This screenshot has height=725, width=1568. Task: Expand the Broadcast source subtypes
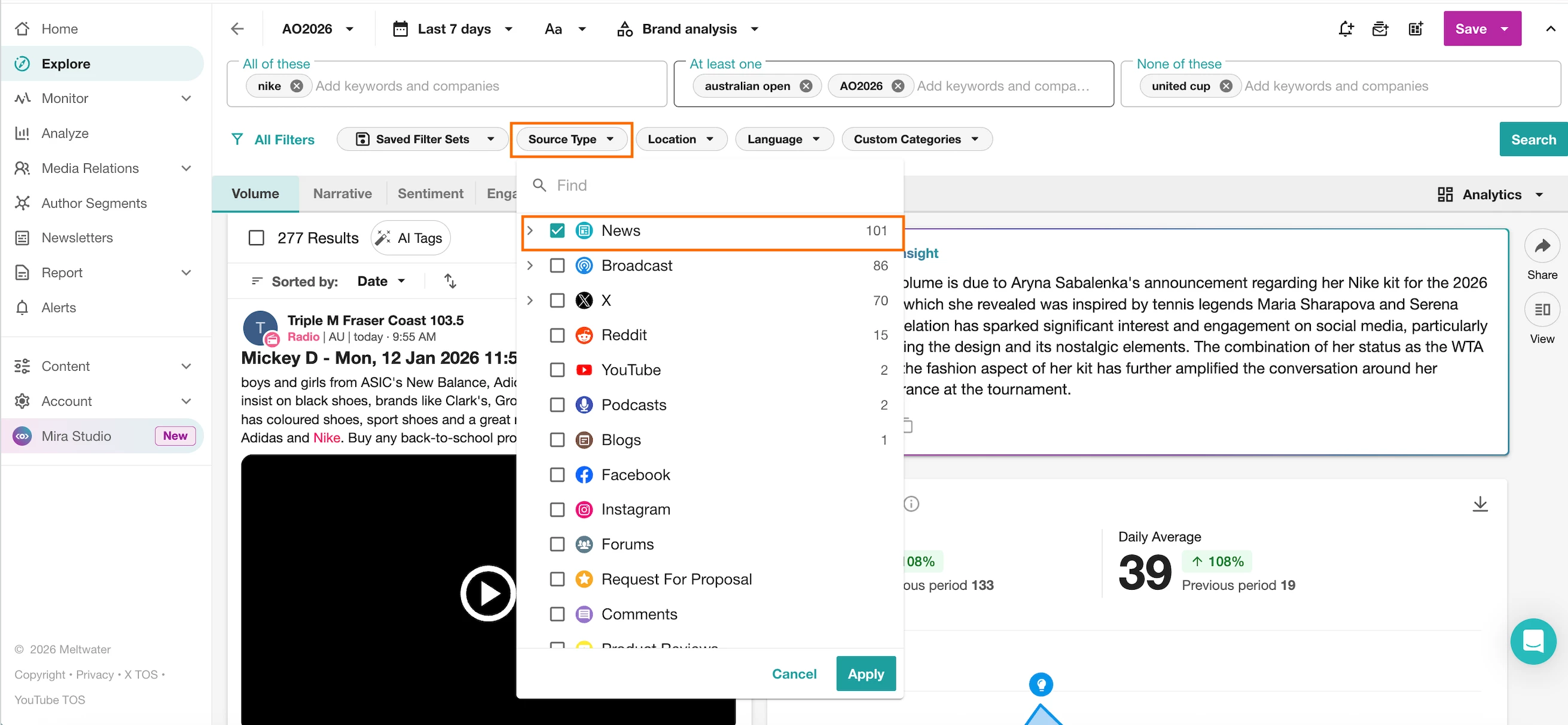click(x=530, y=266)
